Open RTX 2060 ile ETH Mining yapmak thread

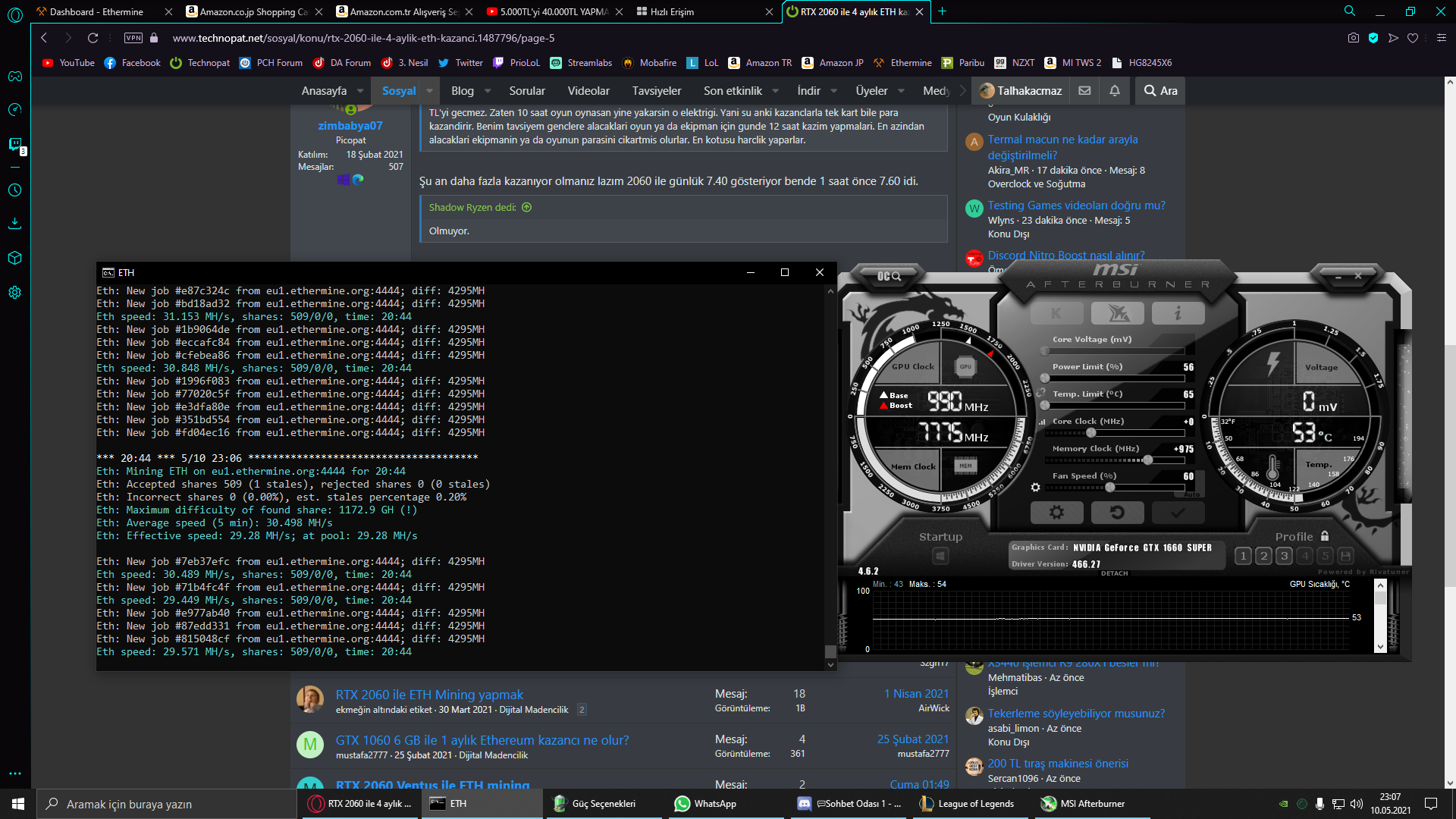(429, 695)
